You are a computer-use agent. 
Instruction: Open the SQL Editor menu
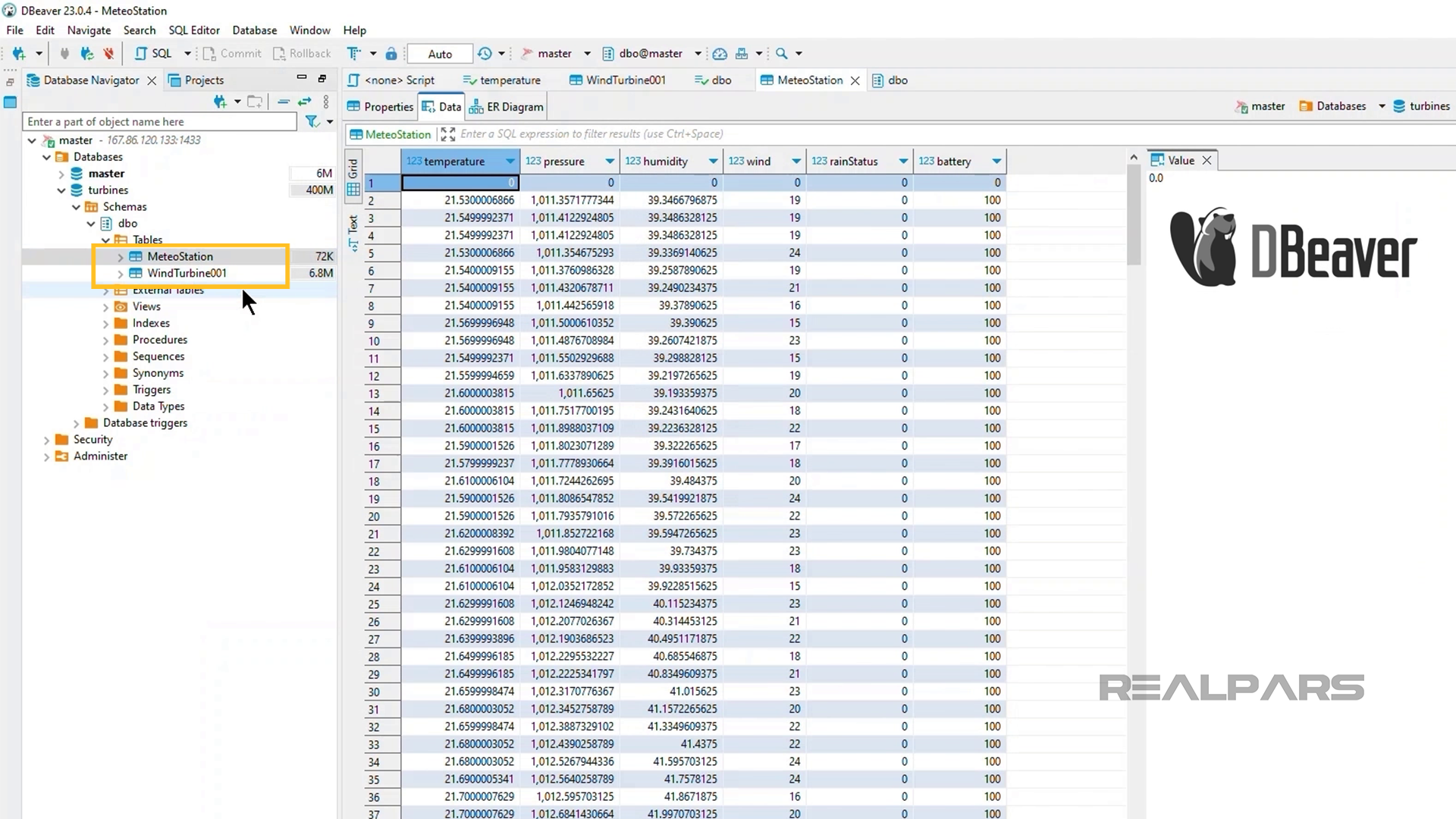coord(193,30)
